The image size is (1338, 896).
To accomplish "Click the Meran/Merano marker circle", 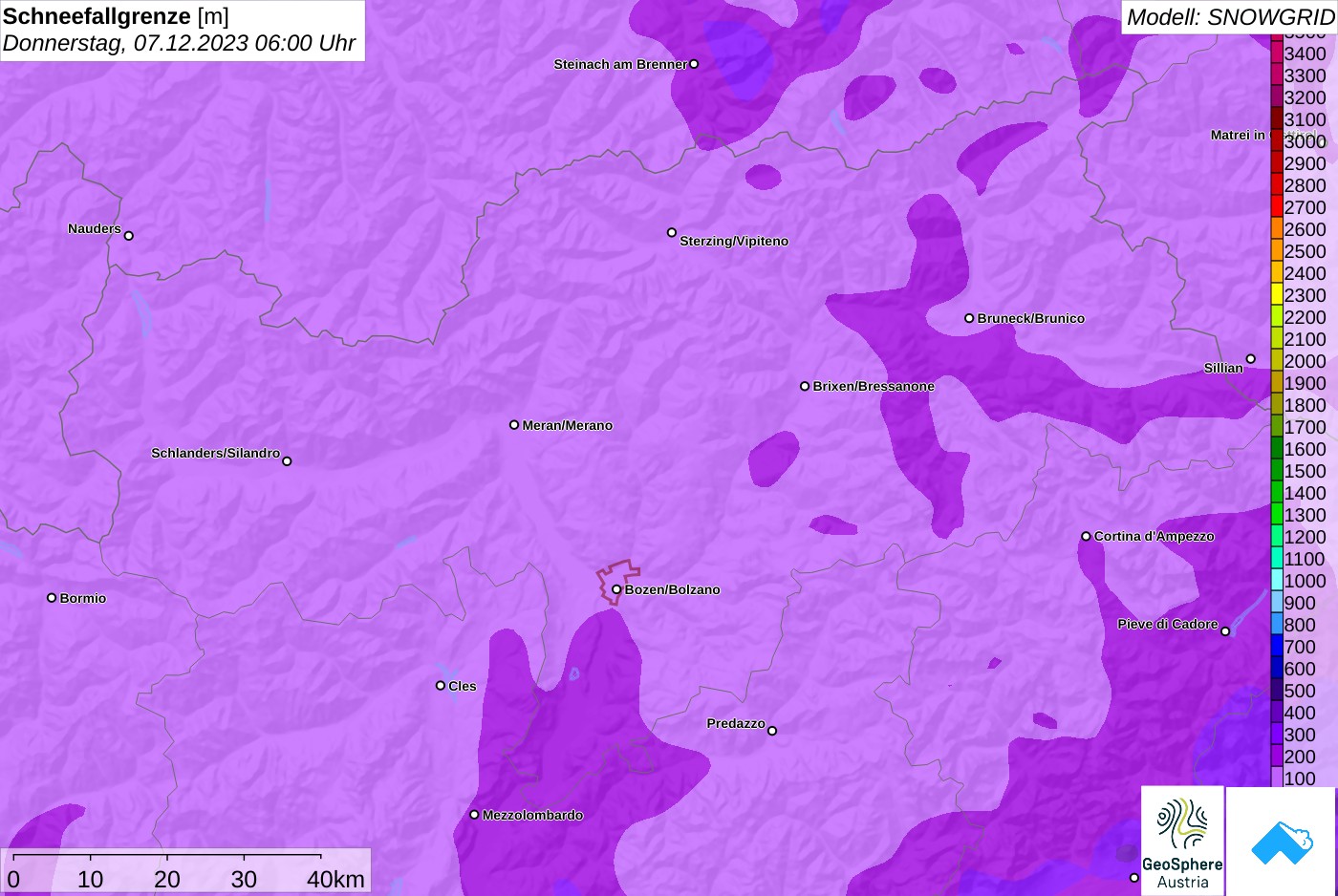I will pos(514,425).
